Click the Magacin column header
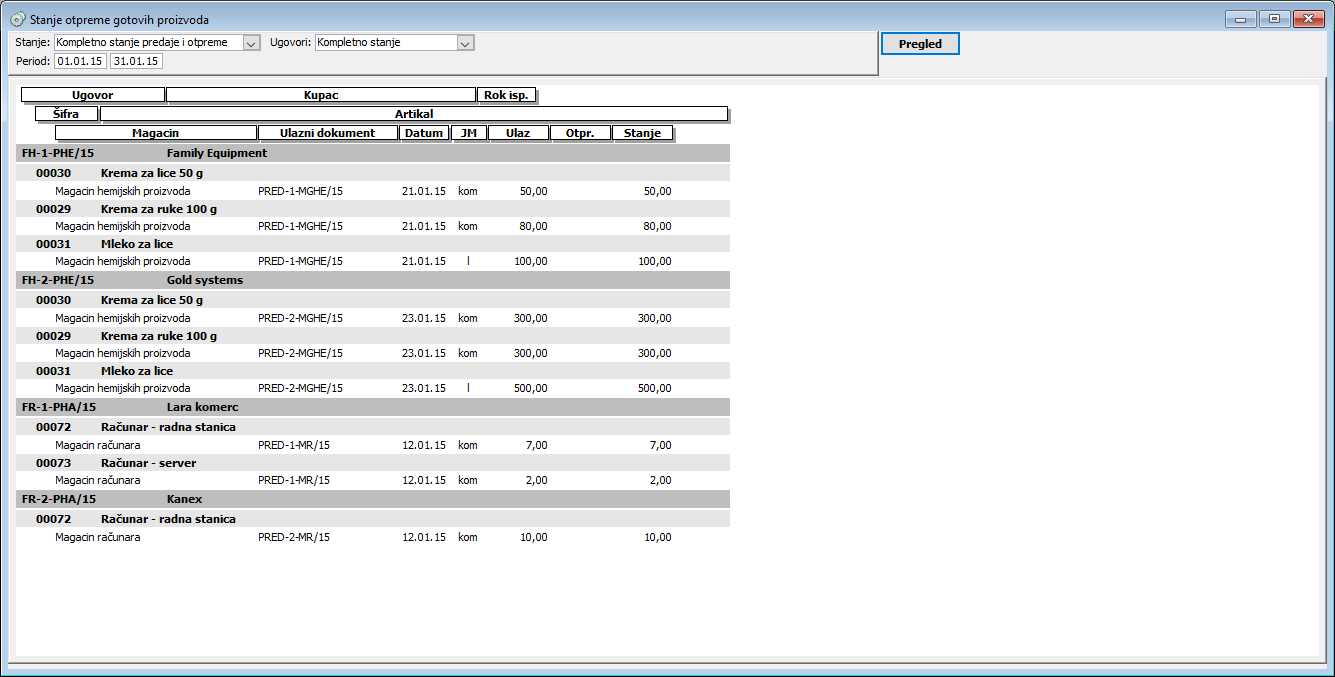This screenshot has height=677, width=1335. [156, 133]
